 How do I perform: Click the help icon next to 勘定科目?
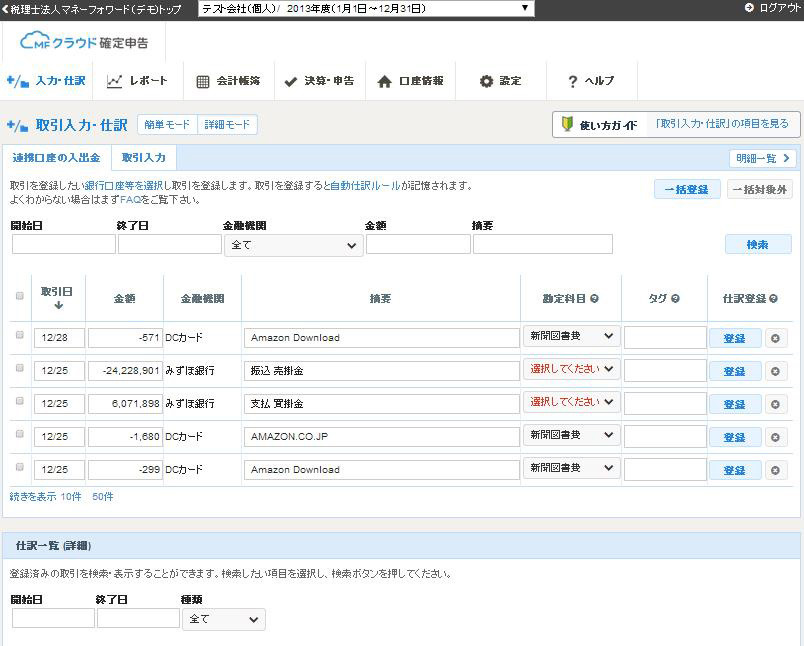(594, 298)
